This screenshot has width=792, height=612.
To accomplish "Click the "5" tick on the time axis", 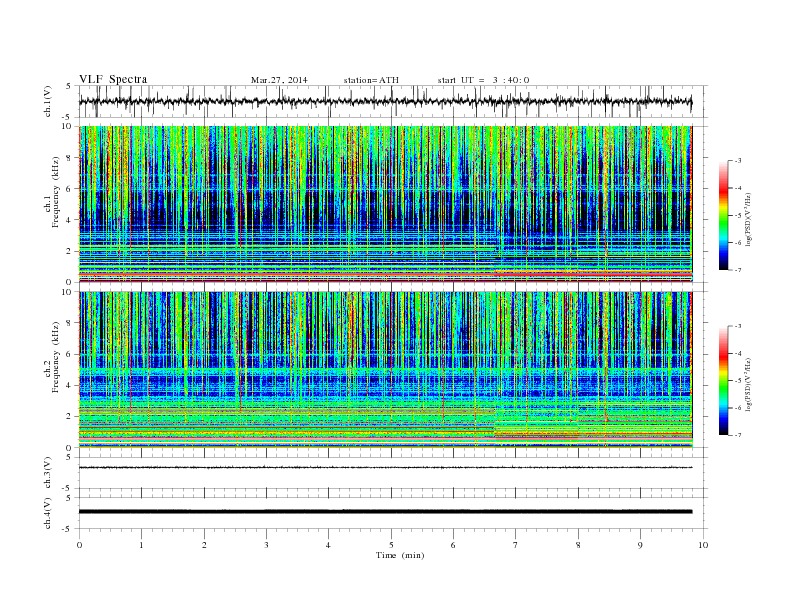I will click(391, 545).
